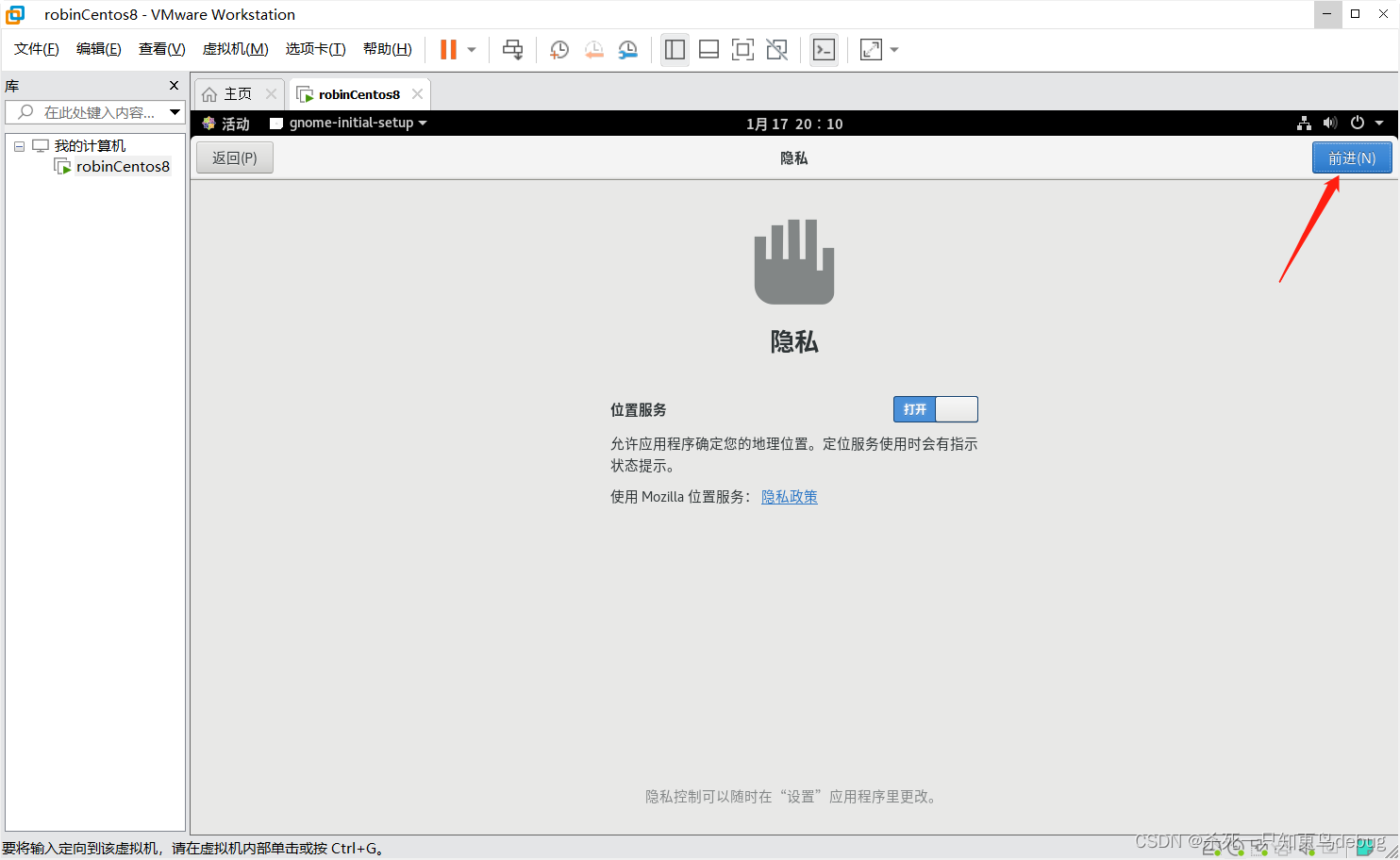This screenshot has width=1400, height=860.
Task: Open the snapshot manager
Action: tap(627, 49)
